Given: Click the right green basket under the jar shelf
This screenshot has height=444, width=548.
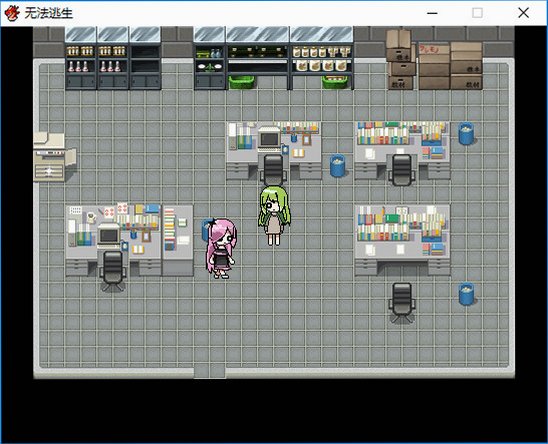Looking at the screenshot, I should pyautogui.click(x=334, y=82).
